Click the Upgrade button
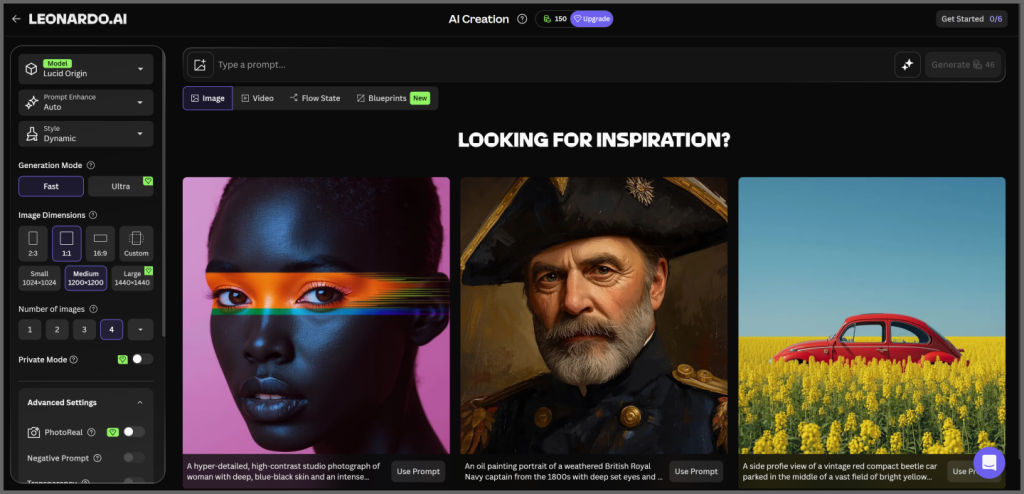The width and height of the screenshot is (1024, 494). [592, 19]
